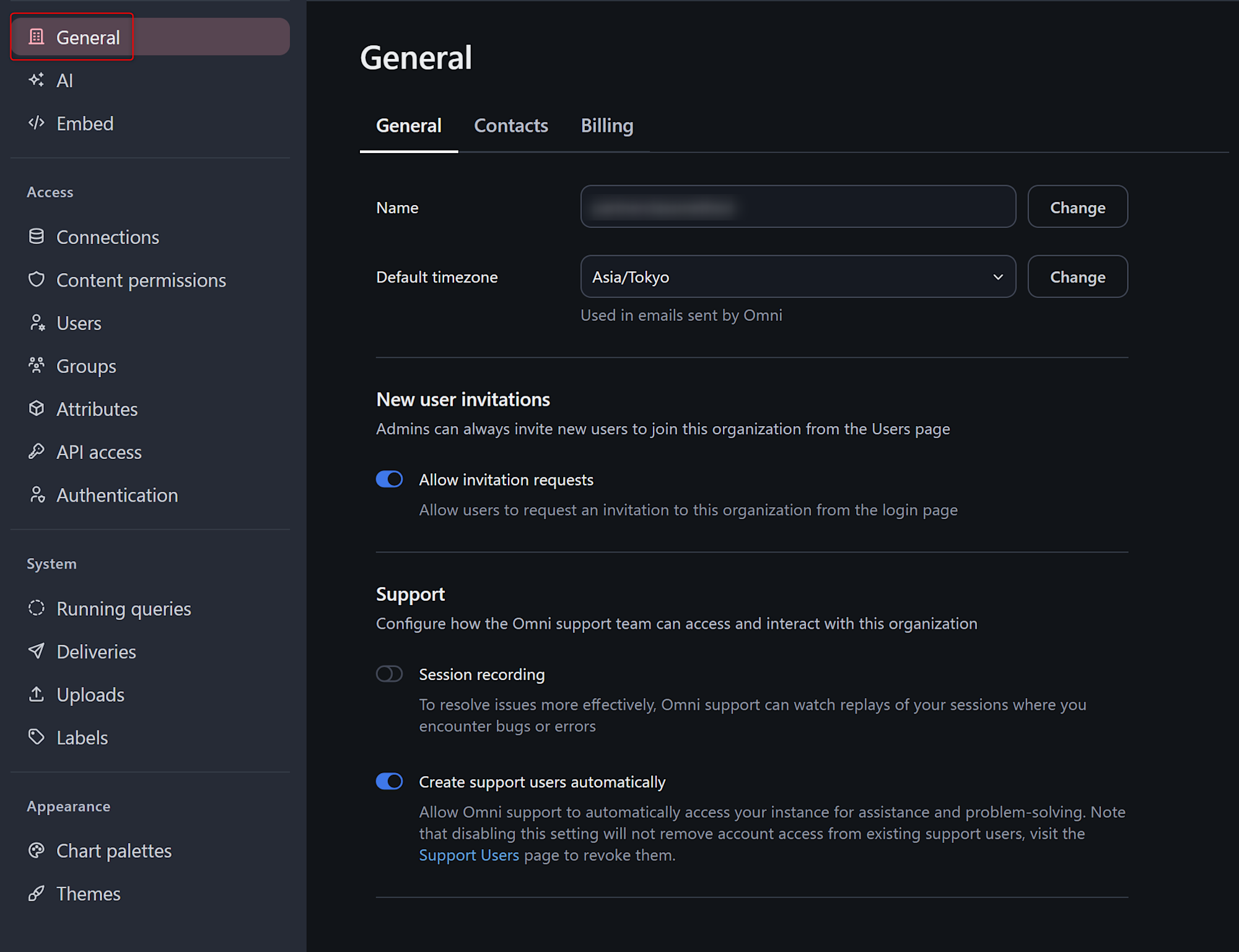This screenshot has height=952, width=1239.
Task: Click the Uploads arrow icon
Action: coord(37,694)
